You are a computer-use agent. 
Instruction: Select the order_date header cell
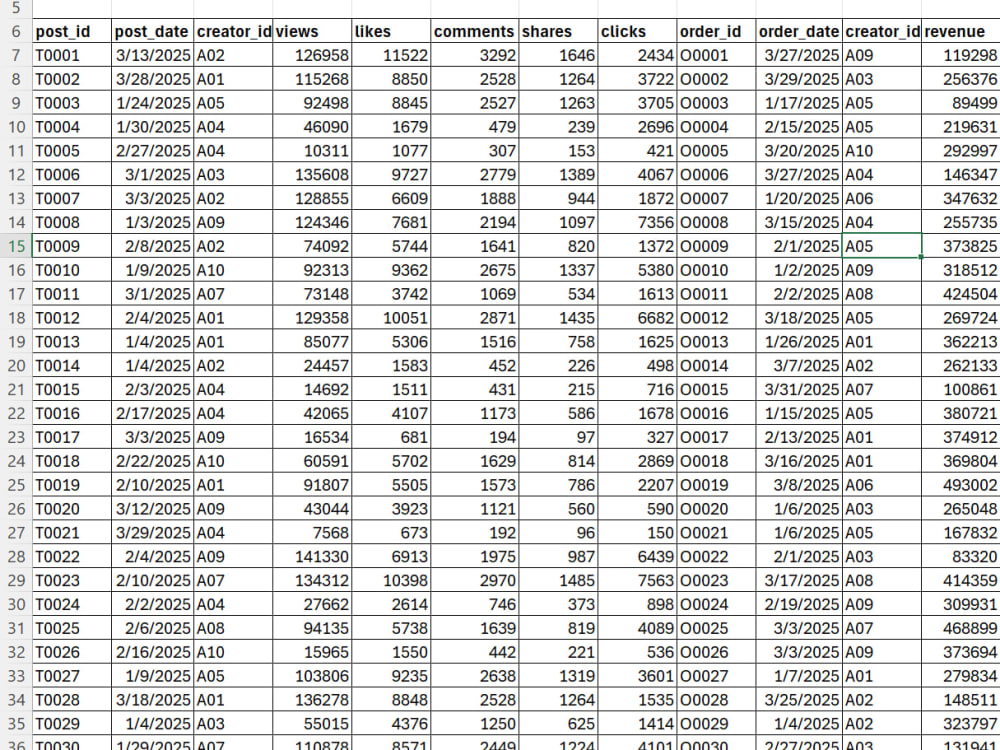click(x=798, y=31)
